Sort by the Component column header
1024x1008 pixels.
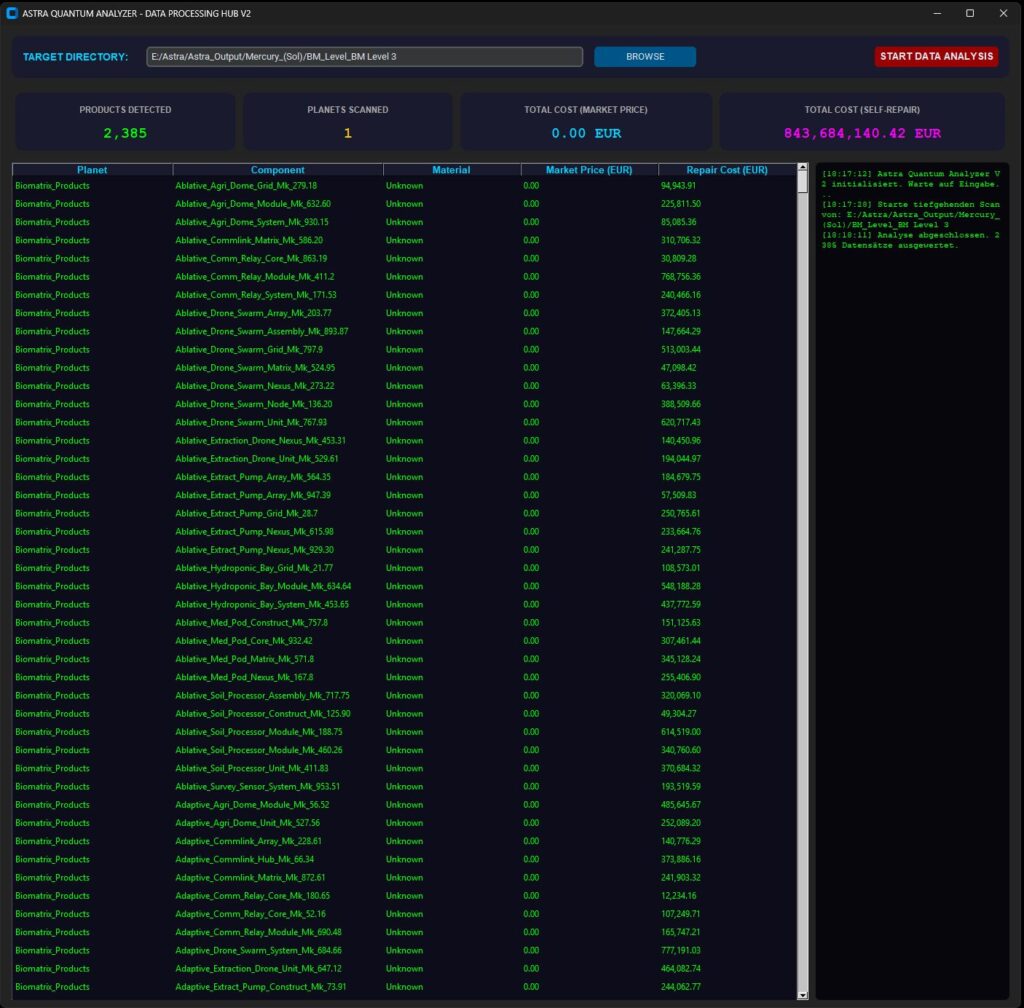278,170
